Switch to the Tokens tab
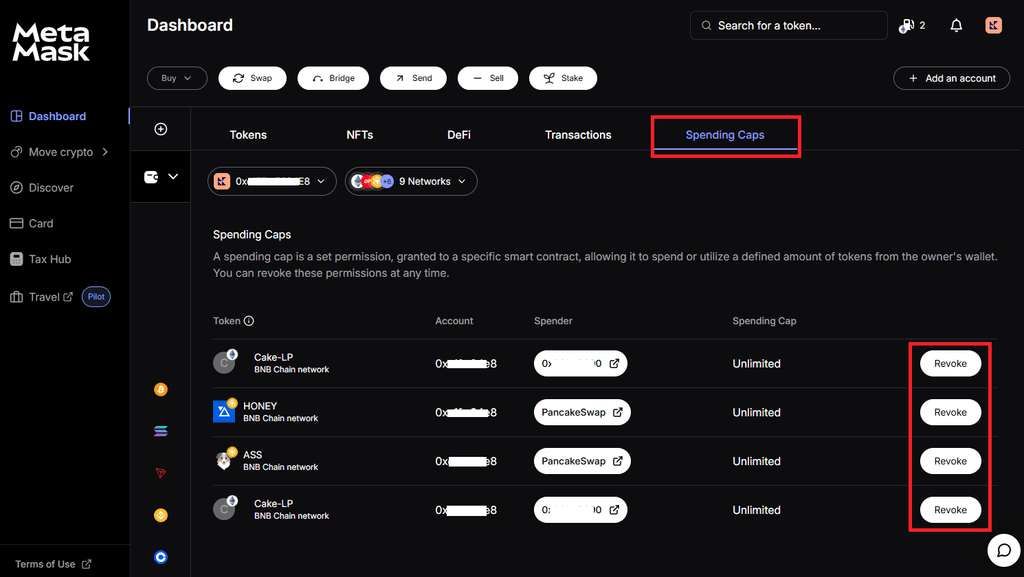 tap(248, 135)
